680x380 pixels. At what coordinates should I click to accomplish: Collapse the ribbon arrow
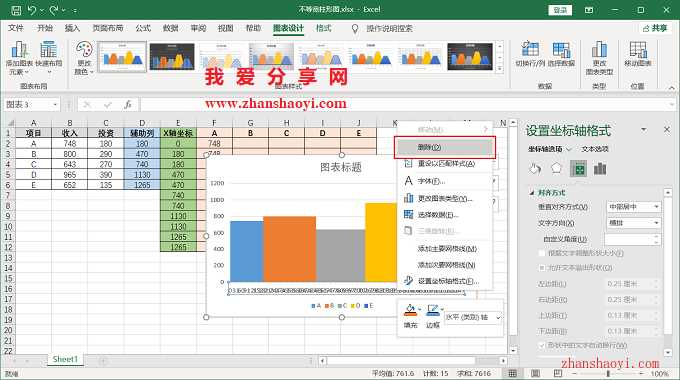[x=671, y=88]
